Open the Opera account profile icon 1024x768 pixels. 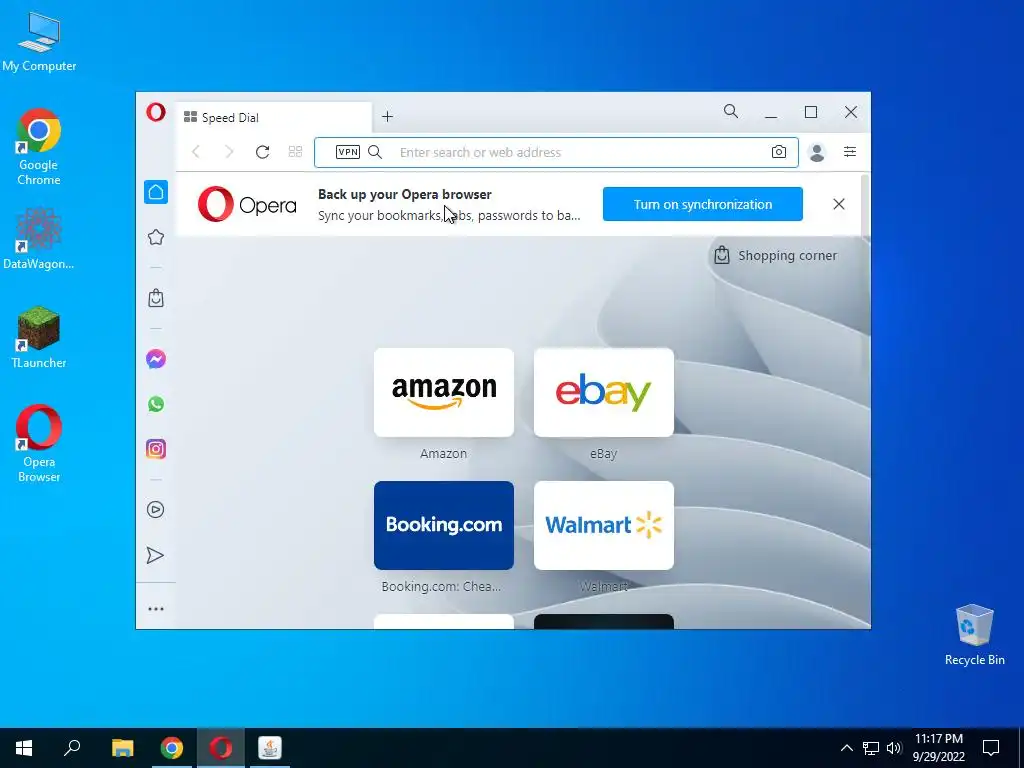point(816,152)
